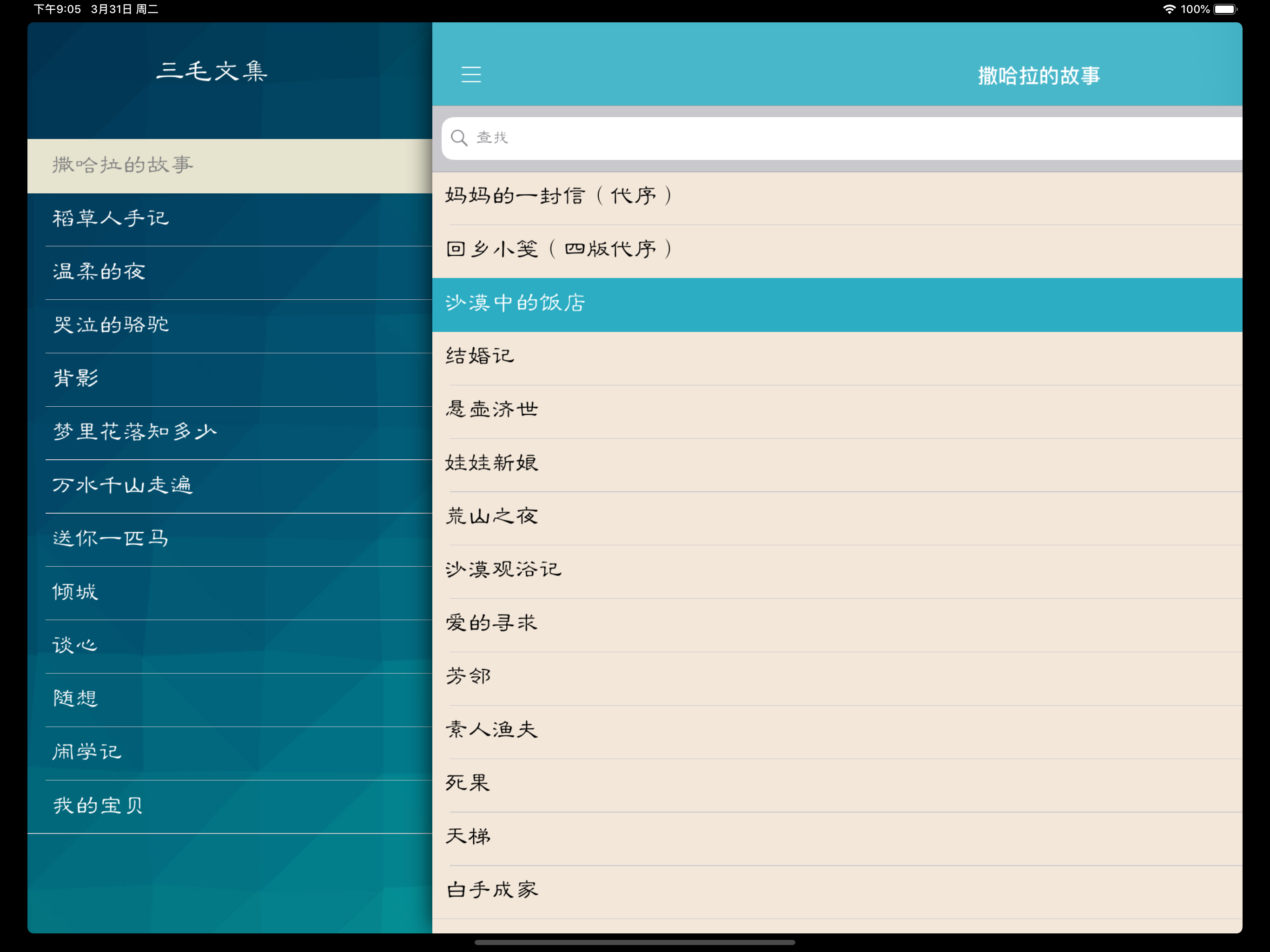Open the book 稻草人手记
Image resolution: width=1270 pixels, height=952 pixels.
230,219
